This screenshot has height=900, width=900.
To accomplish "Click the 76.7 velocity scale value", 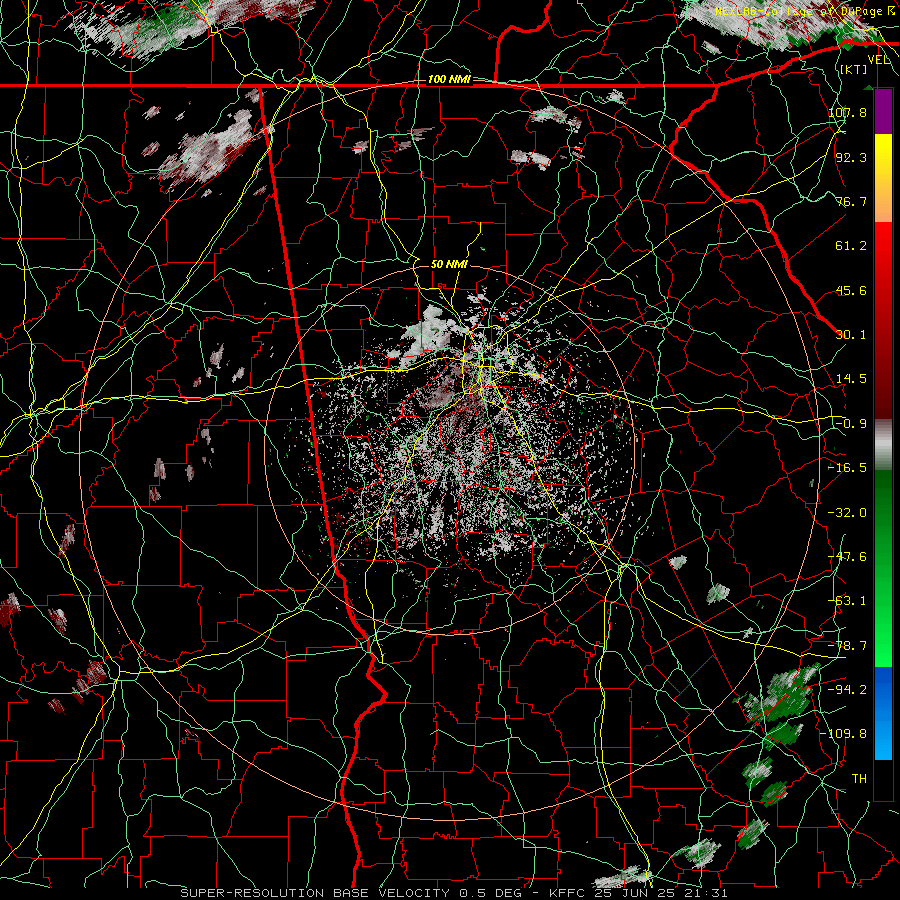I will coord(851,201).
